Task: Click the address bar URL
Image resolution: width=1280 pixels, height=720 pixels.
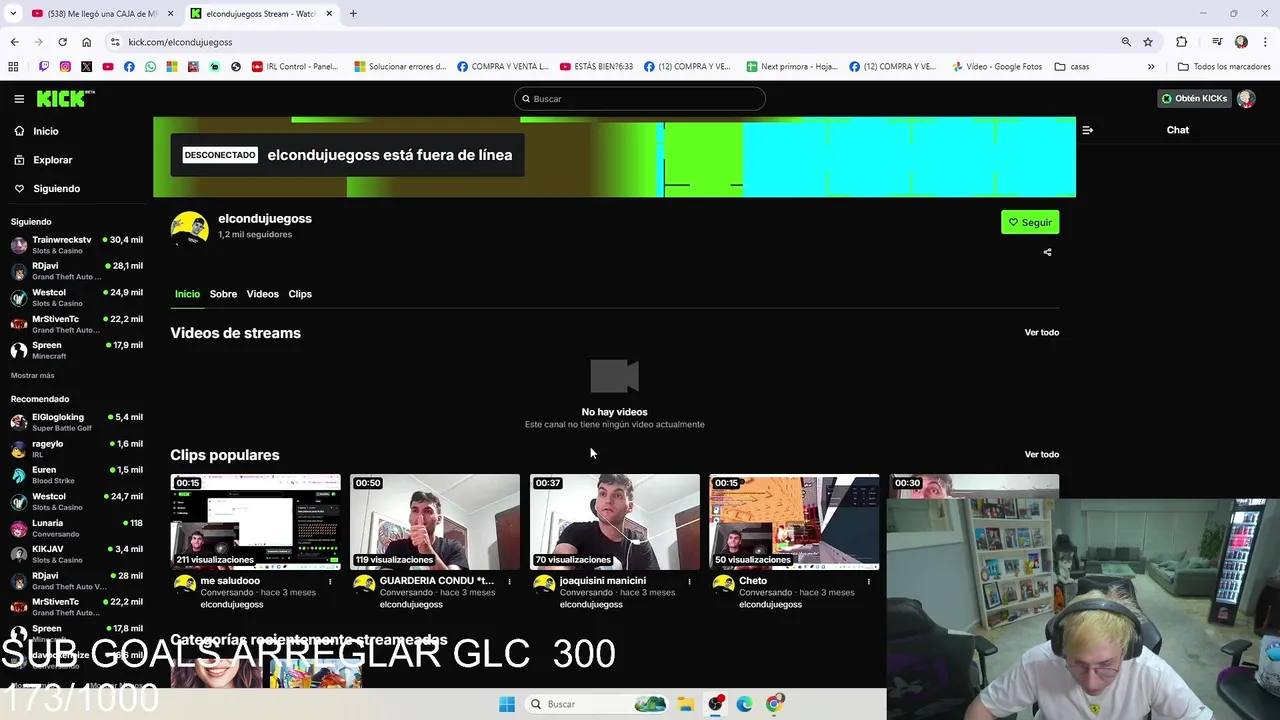Action: click(x=180, y=42)
